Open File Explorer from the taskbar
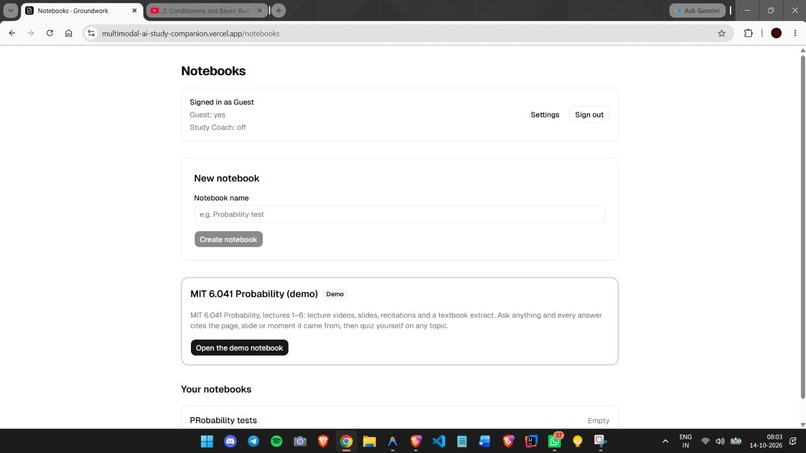Viewport: 806px width, 453px height. [x=370, y=441]
